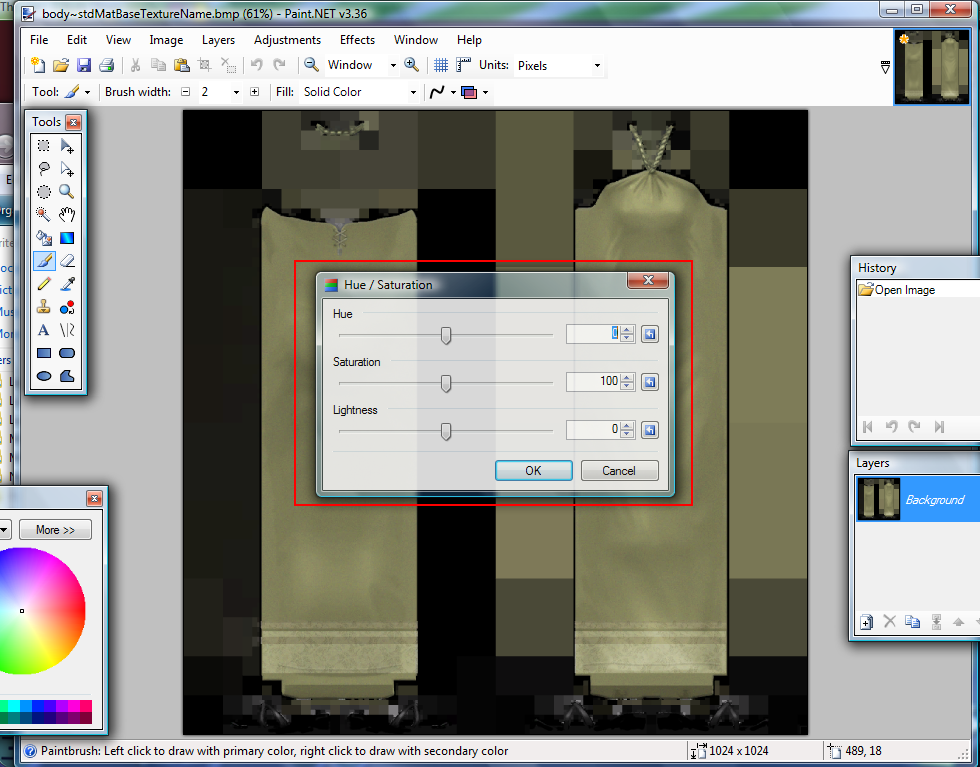This screenshot has width=980, height=767.
Task: Select the Pan hand tool
Action: (67, 215)
